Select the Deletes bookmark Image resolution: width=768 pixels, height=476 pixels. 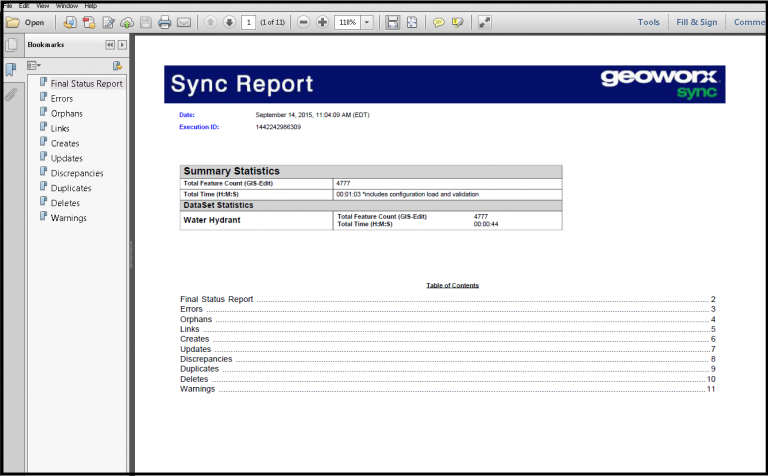[x=65, y=203]
